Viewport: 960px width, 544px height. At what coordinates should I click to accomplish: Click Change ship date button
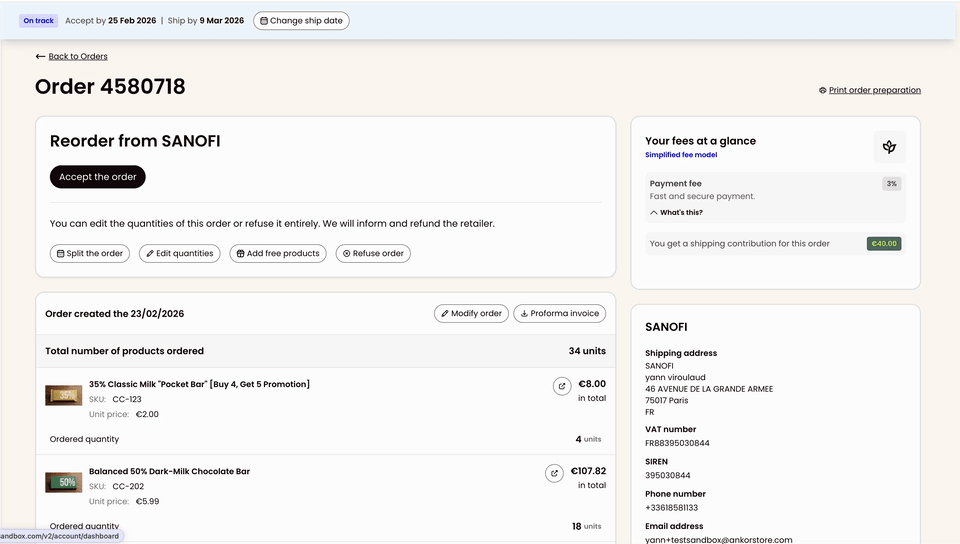click(x=301, y=21)
